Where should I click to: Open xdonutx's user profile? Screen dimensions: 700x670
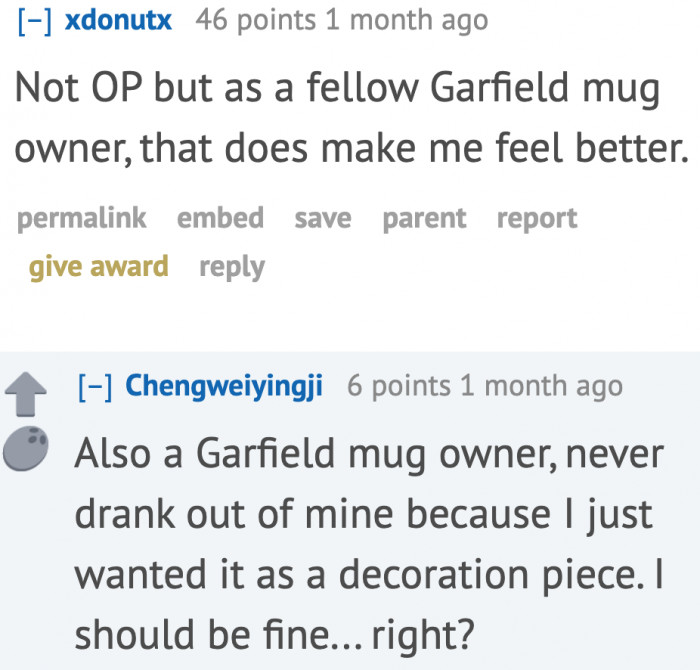118,20
